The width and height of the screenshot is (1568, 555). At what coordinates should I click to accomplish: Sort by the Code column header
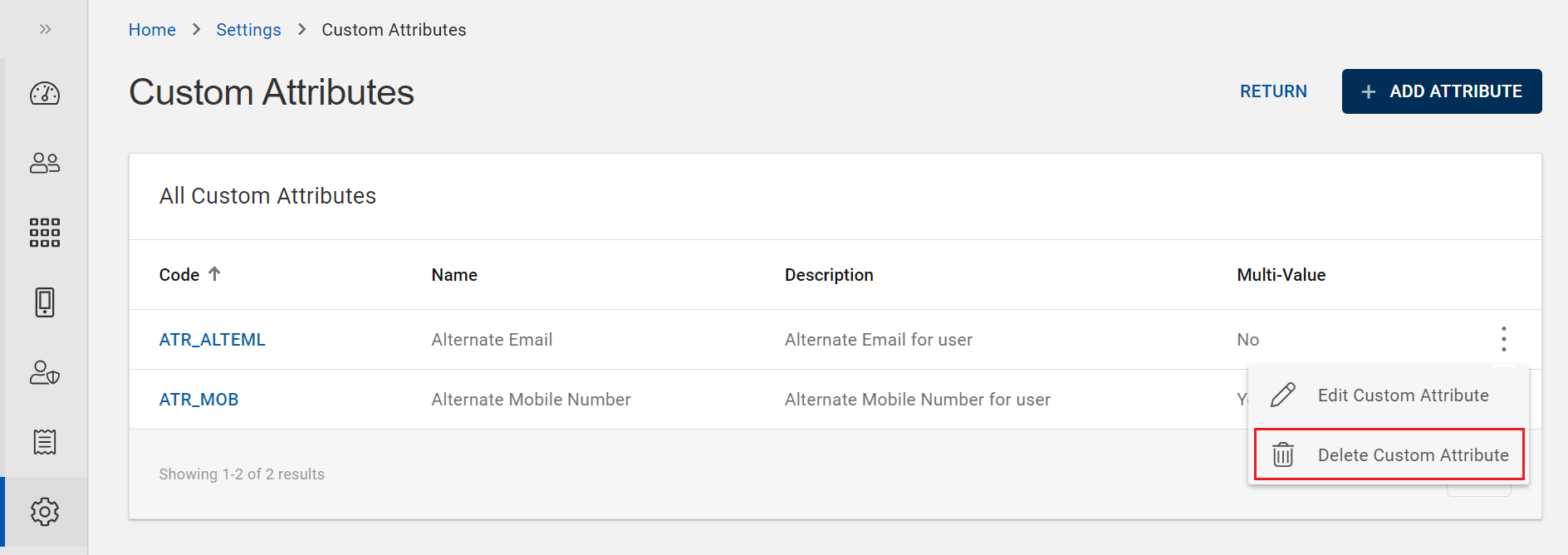(179, 275)
